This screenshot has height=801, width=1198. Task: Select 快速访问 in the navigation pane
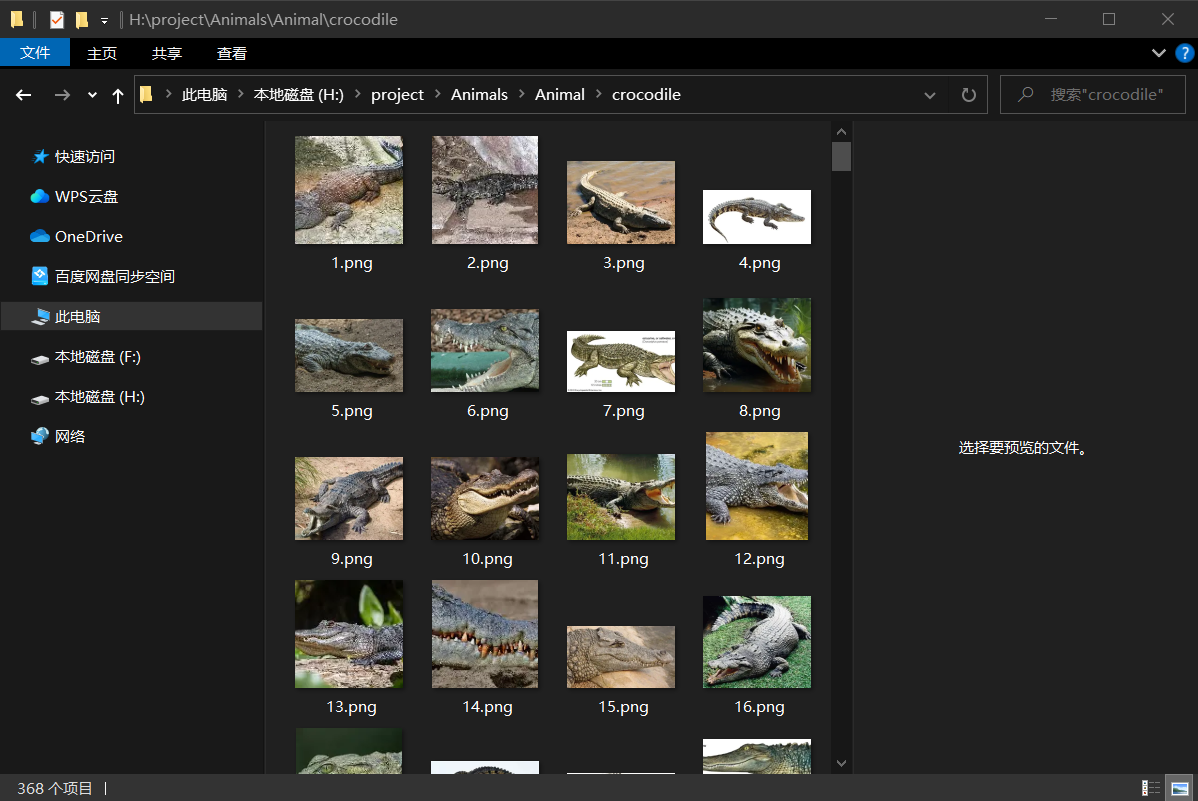85,157
